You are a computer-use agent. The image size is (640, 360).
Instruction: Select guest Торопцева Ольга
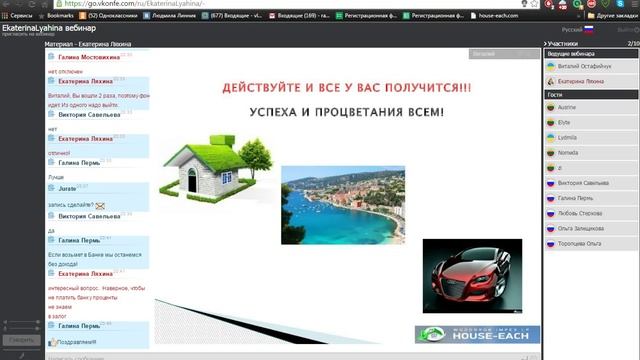[591, 243]
